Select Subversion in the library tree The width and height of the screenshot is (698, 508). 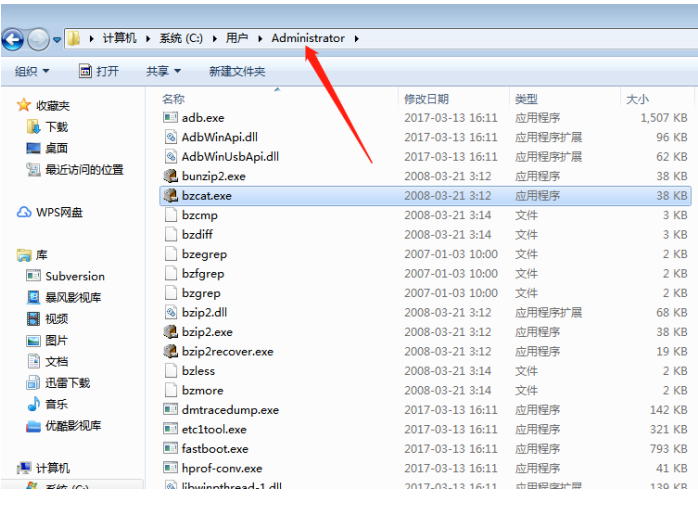click(x=74, y=276)
